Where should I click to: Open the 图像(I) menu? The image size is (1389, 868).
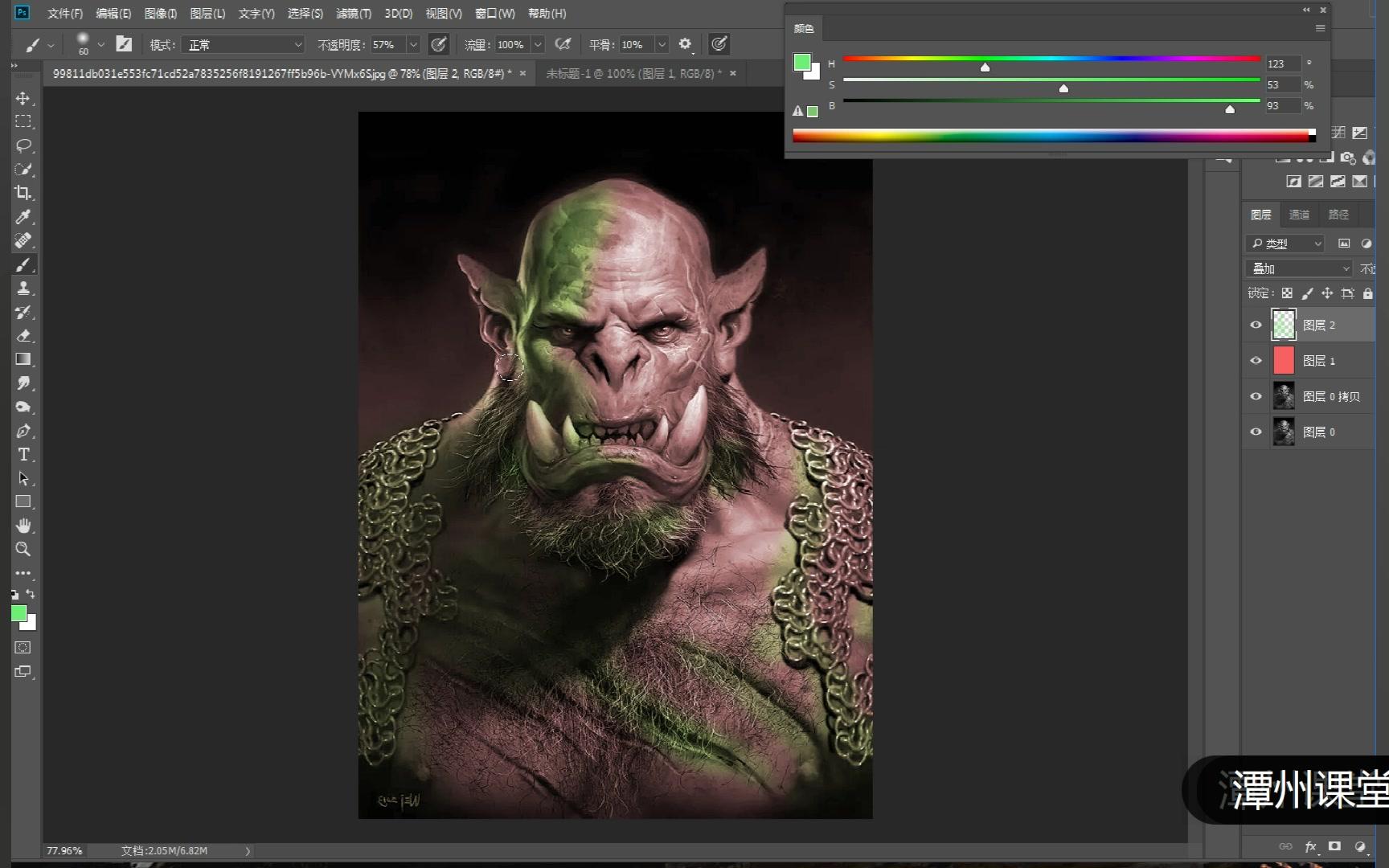160,14
